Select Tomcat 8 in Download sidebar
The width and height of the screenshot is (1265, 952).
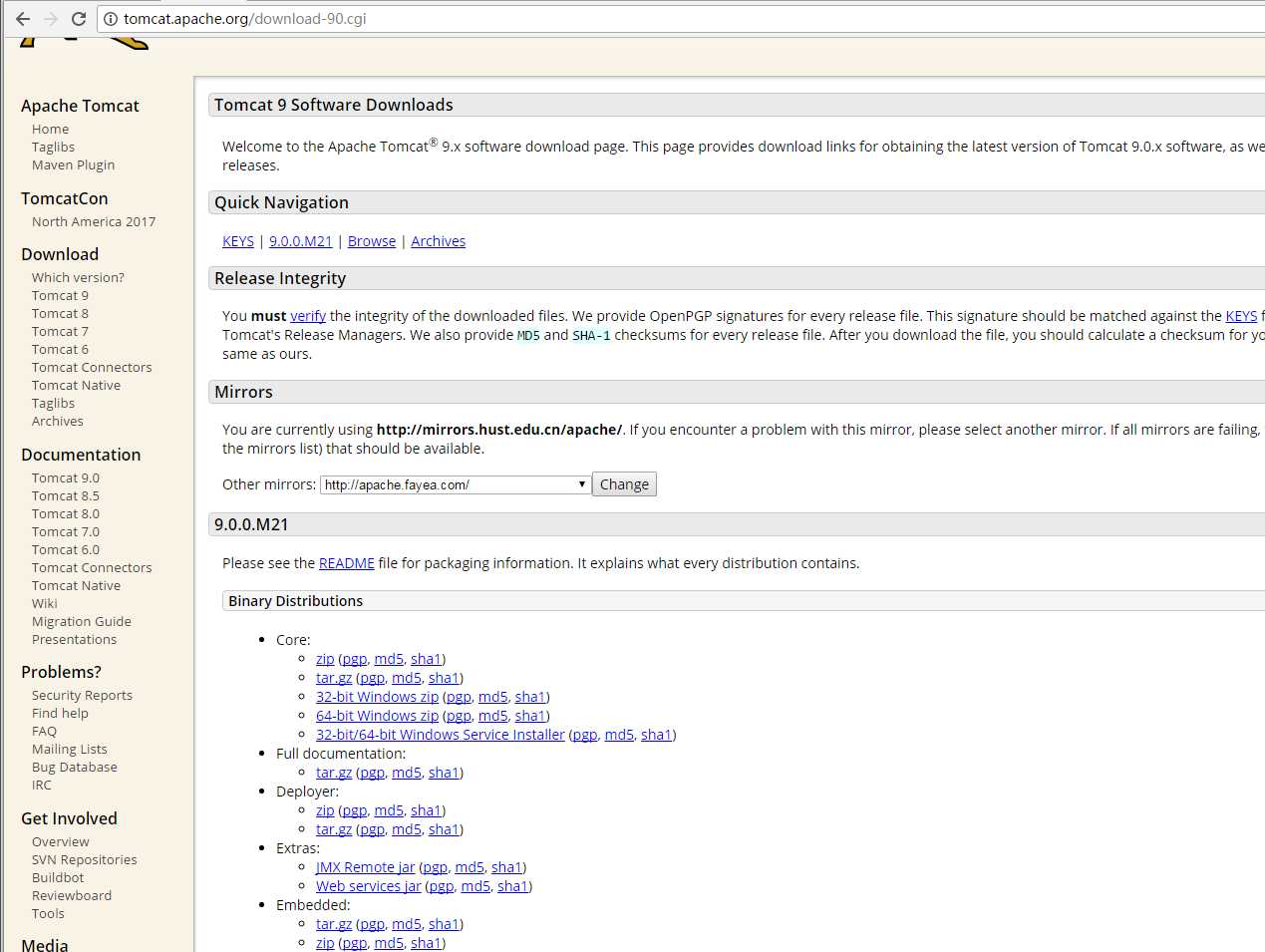point(60,314)
